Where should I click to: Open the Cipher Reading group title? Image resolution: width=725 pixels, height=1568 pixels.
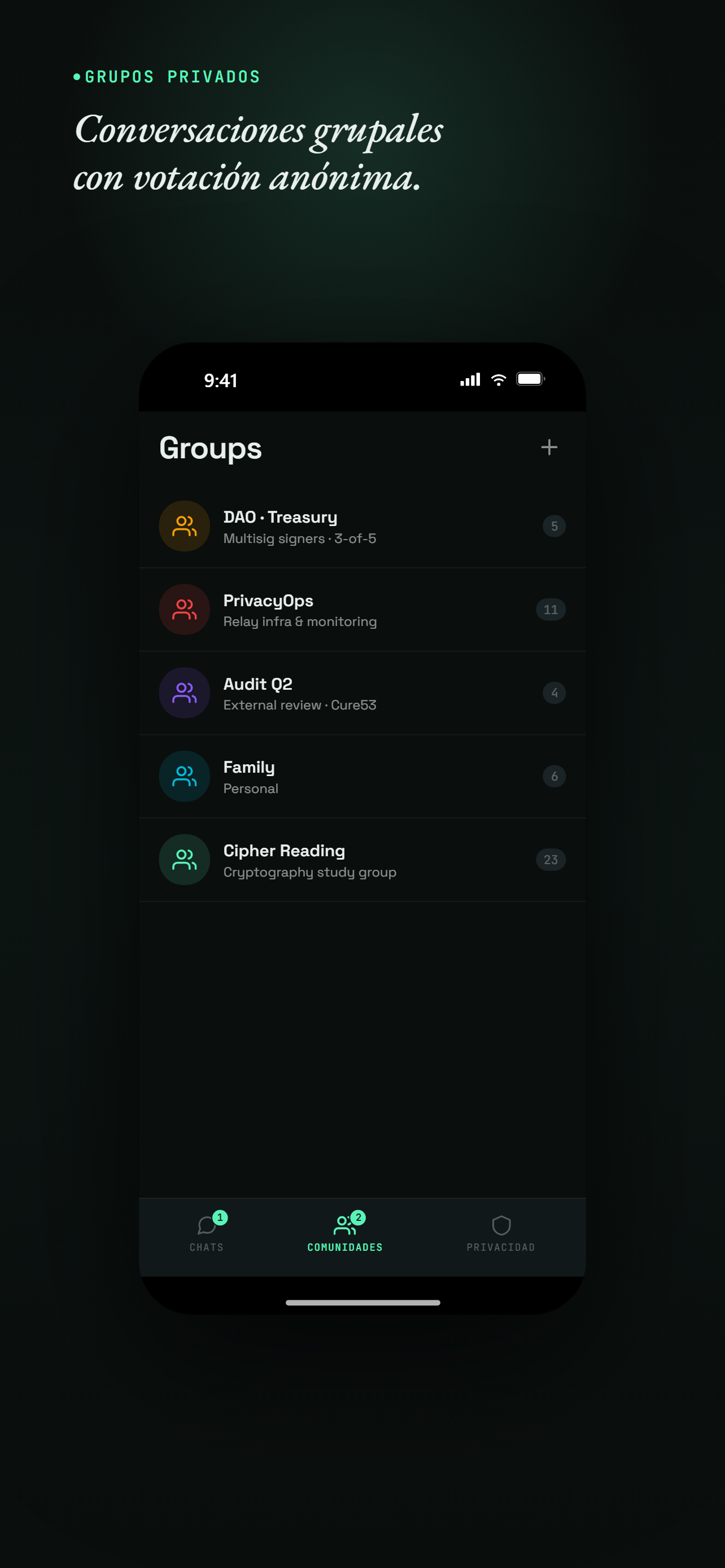pyautogui.click(x=284, y=851)
